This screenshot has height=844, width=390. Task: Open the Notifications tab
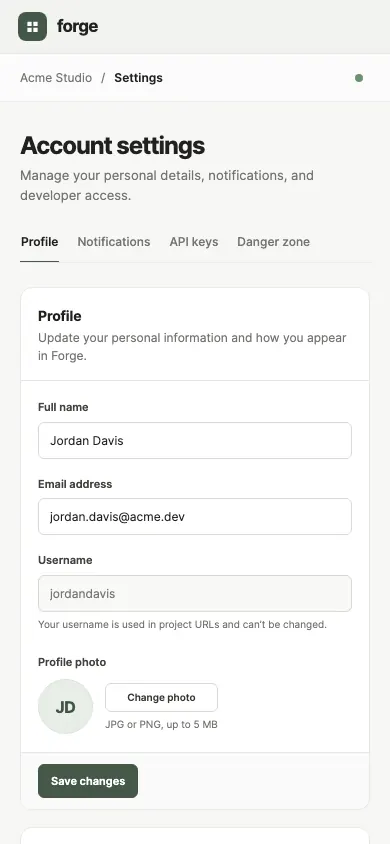114,242
